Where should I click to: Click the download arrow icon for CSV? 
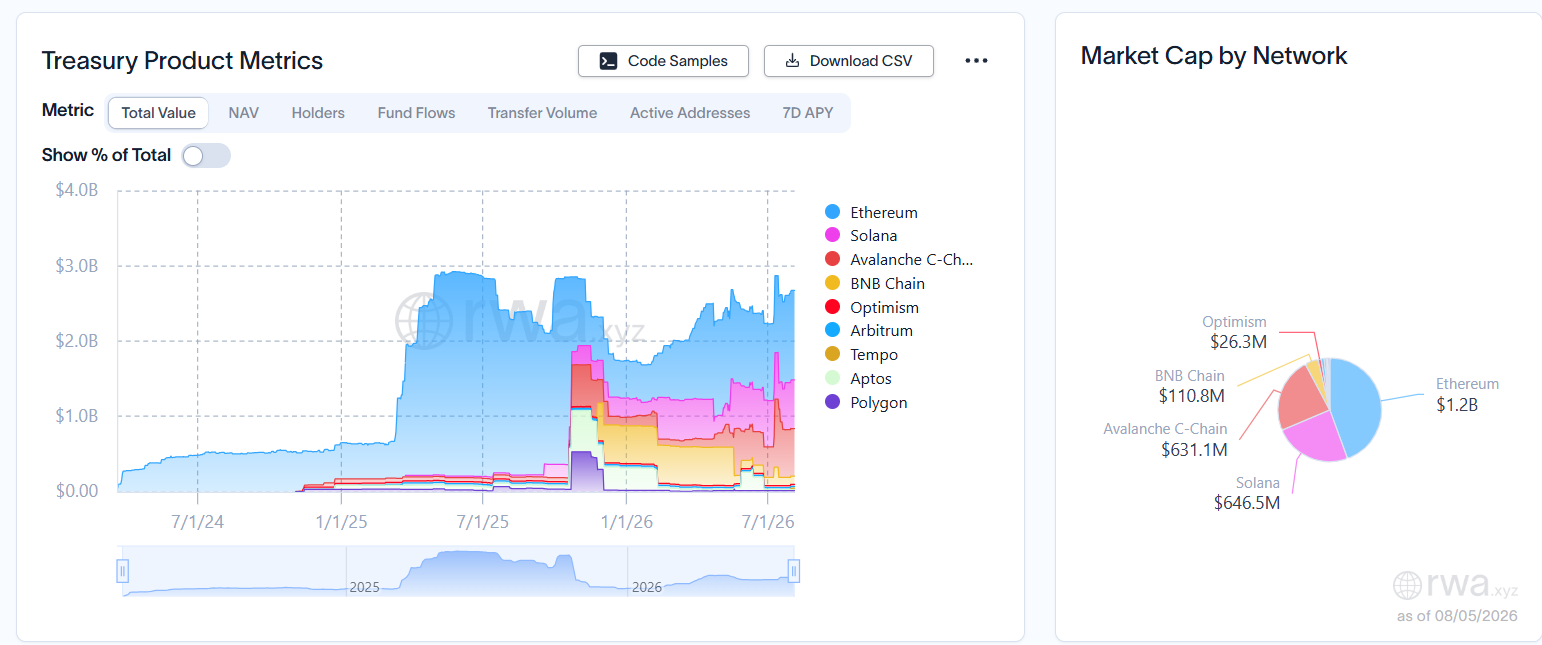792,61
